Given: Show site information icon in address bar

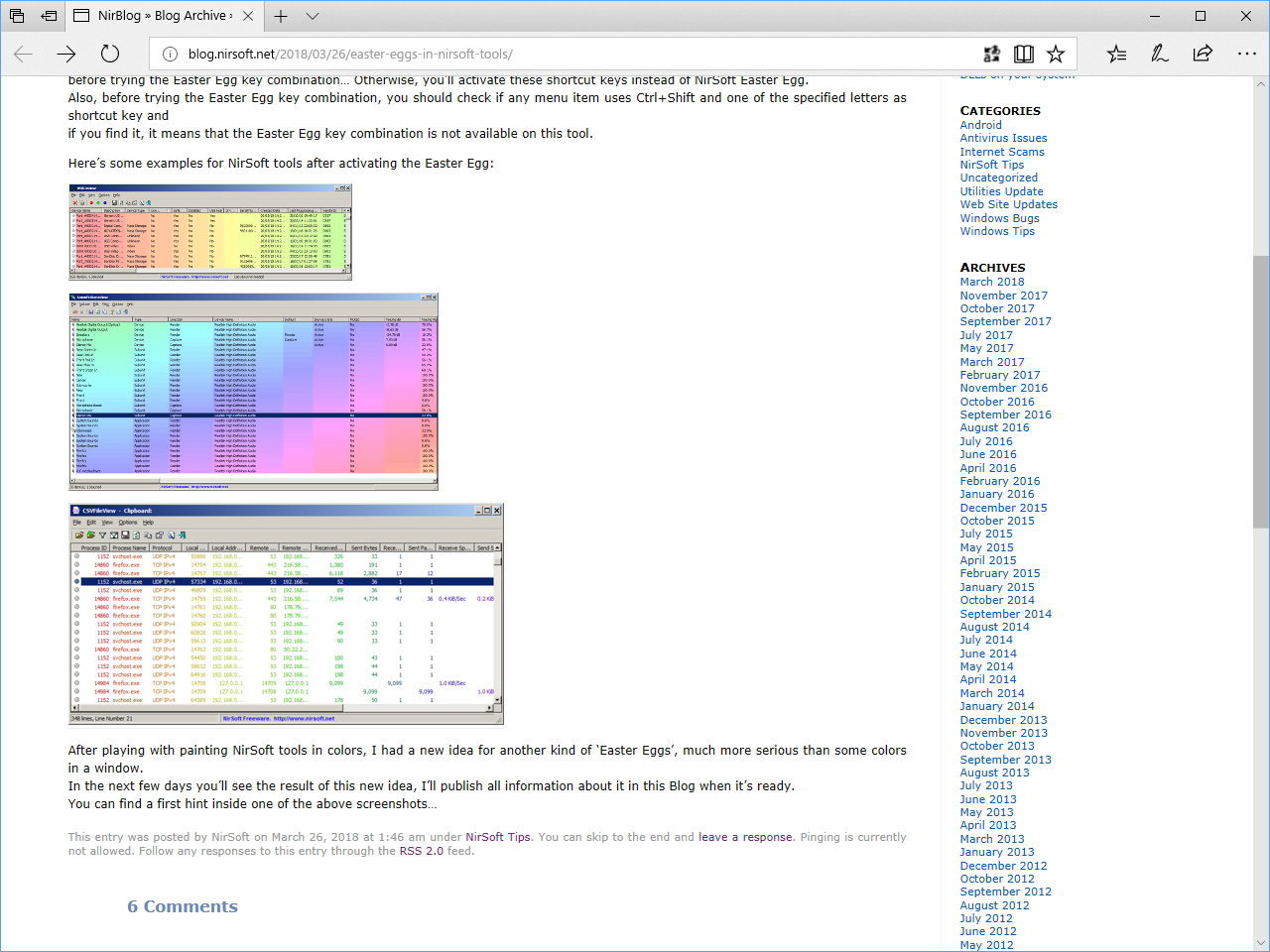Looking at the screenshot, I should click(x=170, y=55).
